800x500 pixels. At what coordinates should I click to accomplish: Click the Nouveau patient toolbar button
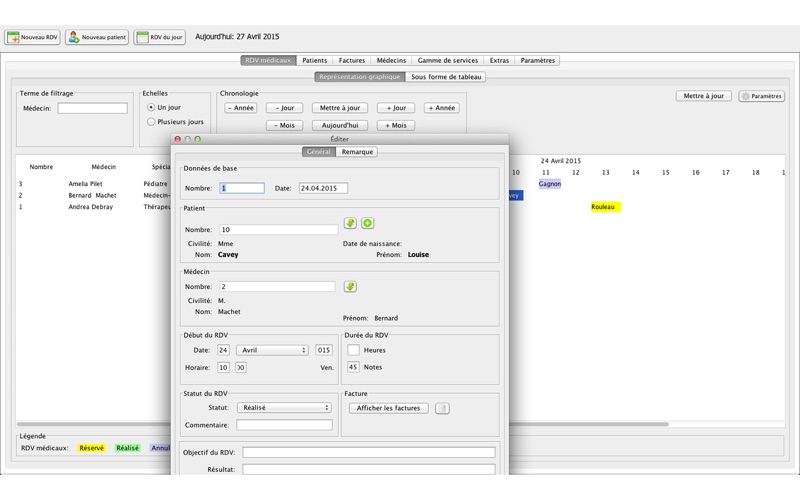pos(97,37)
